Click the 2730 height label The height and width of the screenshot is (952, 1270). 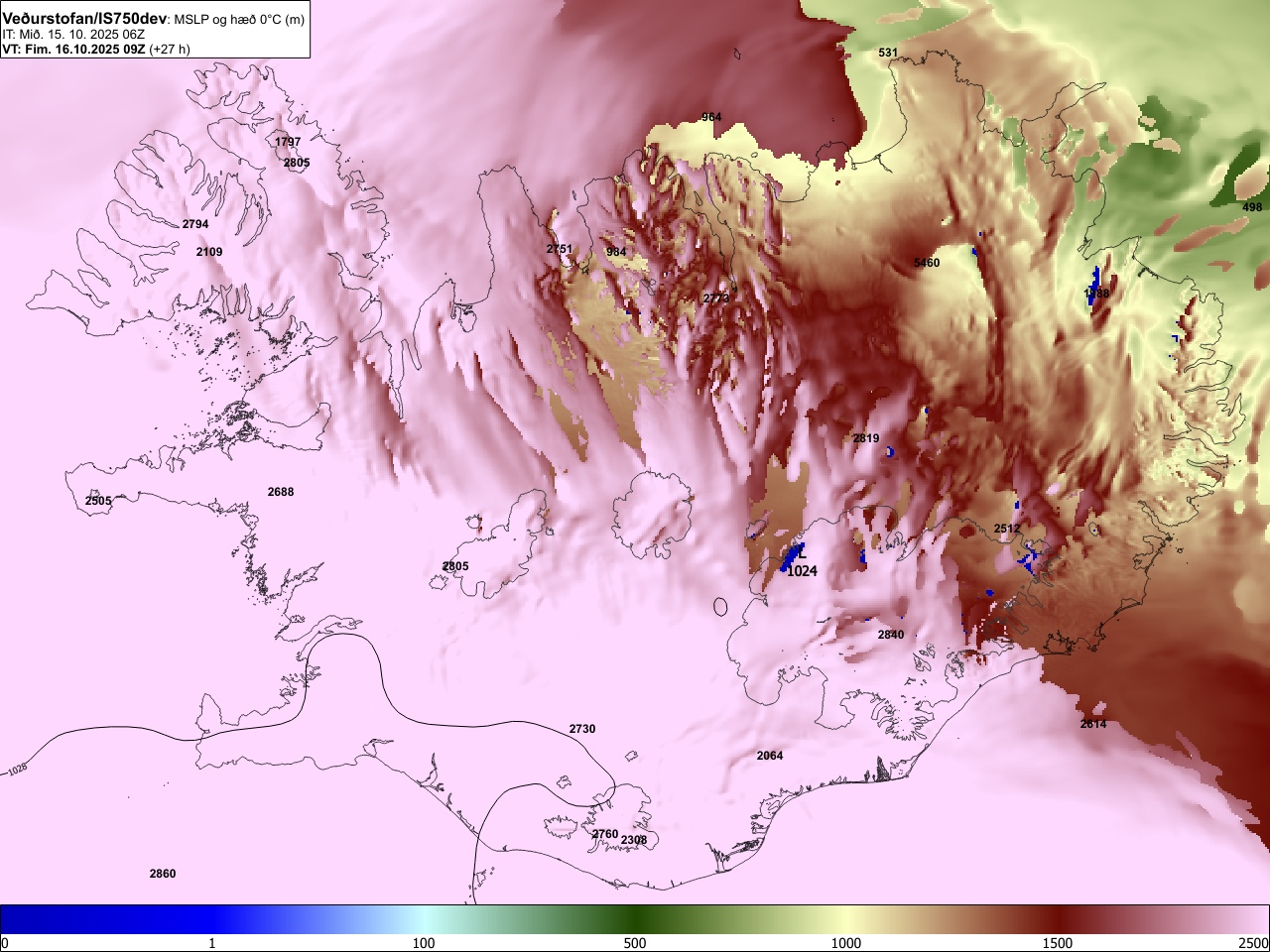click(x=582, y=729)
